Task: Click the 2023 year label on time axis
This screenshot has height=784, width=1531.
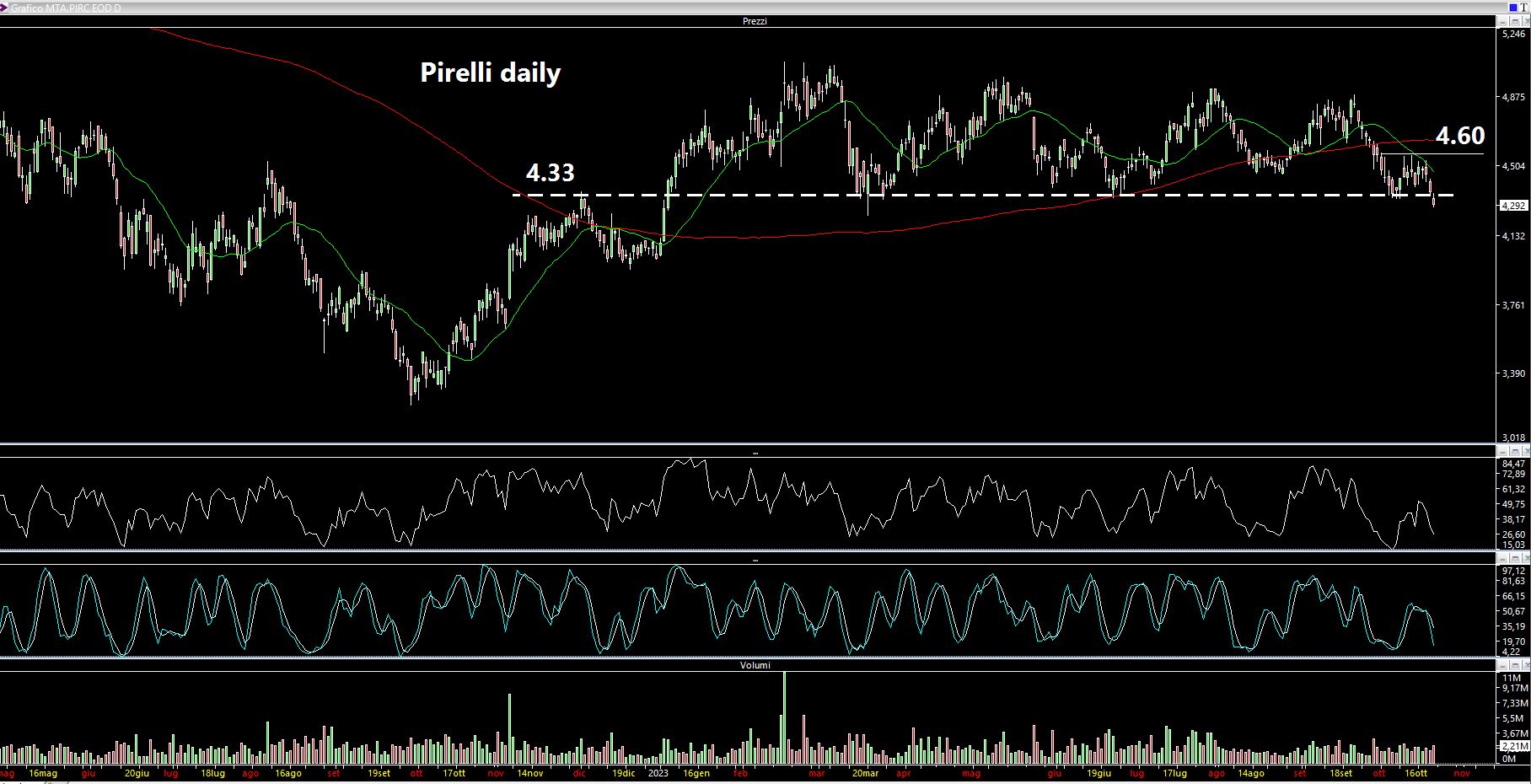Action: click(x=658, y=773)
